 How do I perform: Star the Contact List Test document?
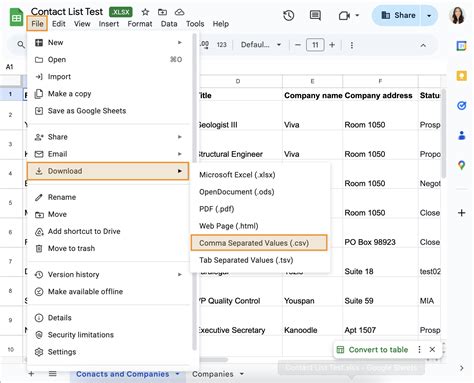145,12
